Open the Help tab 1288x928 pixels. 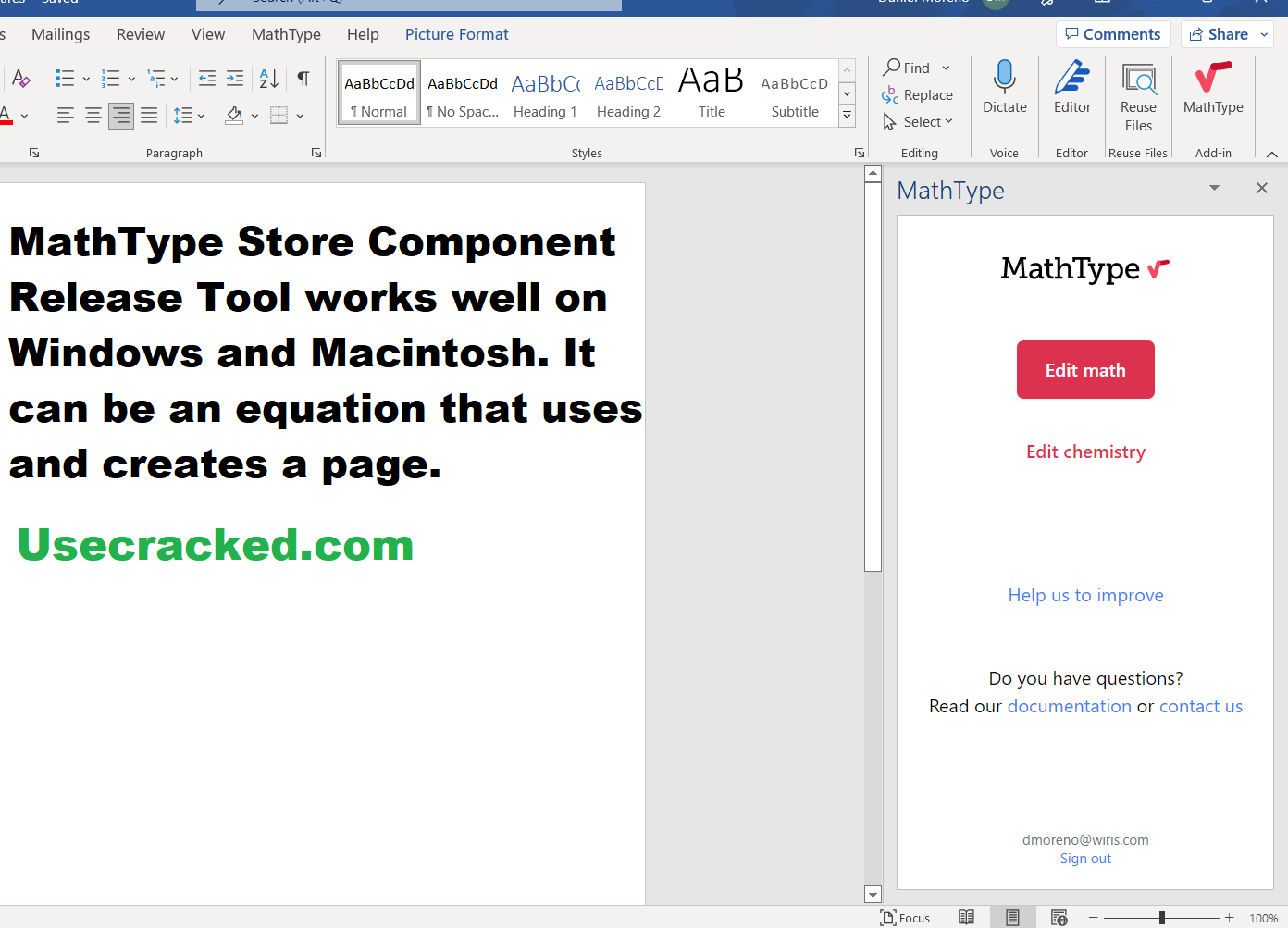(363, 34)
